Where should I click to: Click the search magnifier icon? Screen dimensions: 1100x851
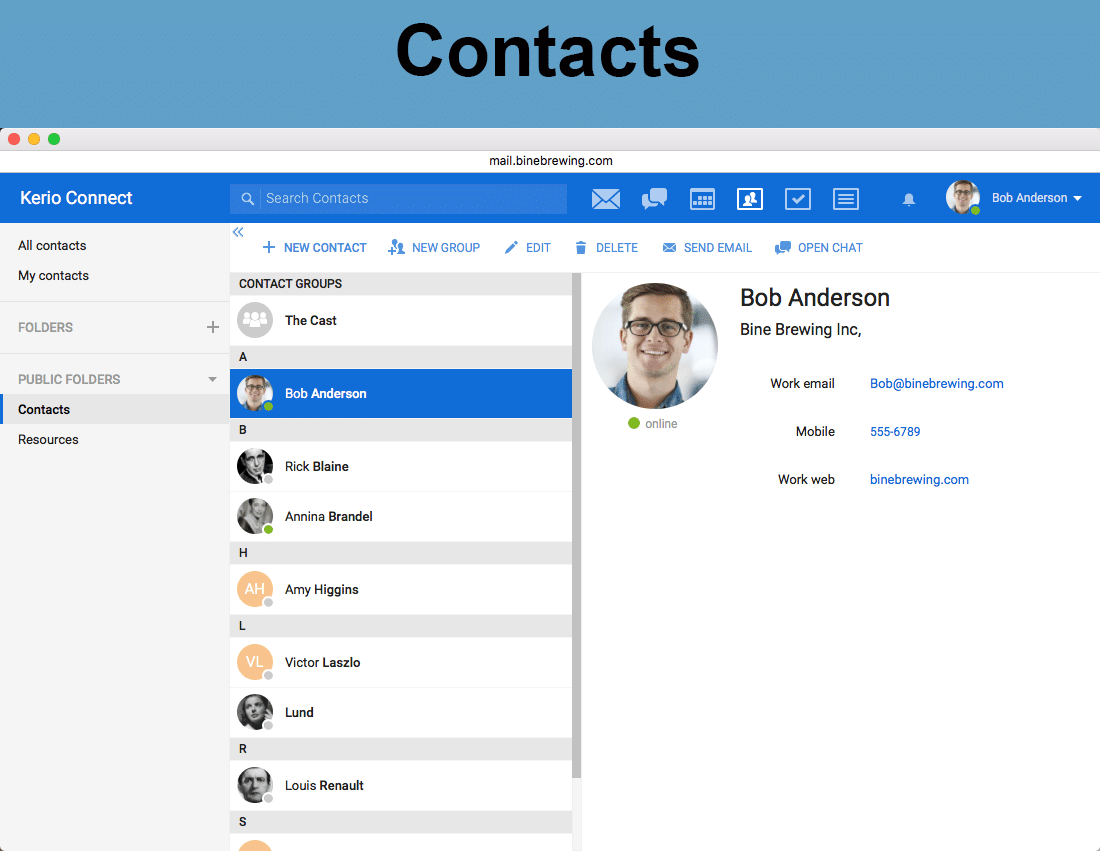pyautogui.click(x=247, y=199)
